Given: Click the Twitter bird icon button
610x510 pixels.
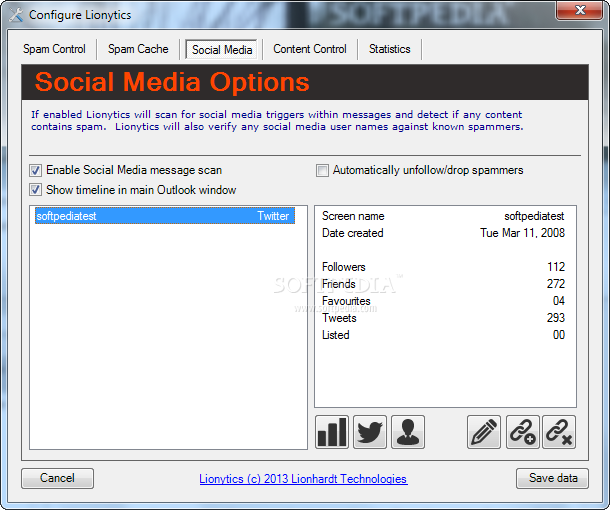Looking at the screenshot, I should (x=370, y=432).
